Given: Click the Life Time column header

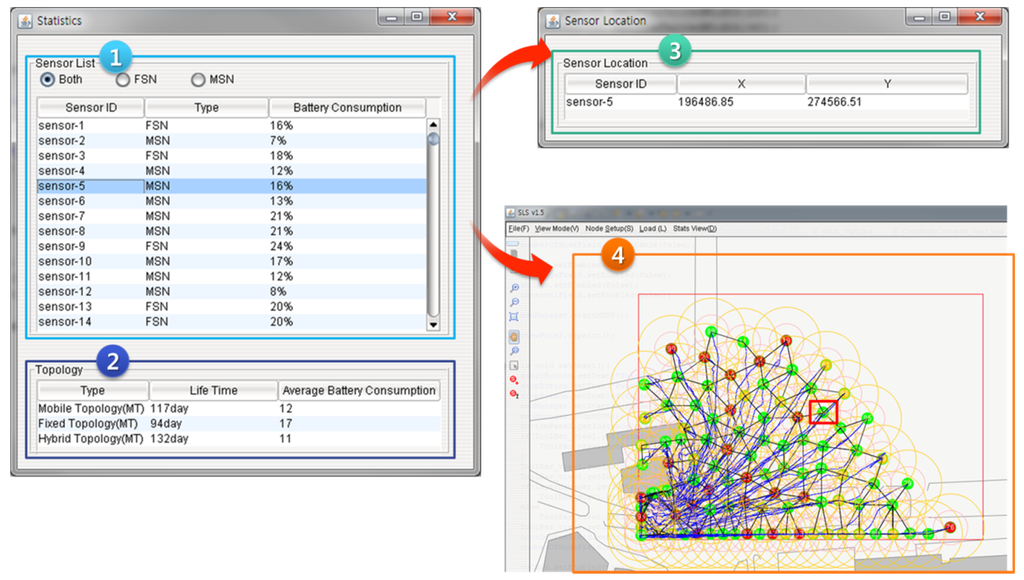Looking at the screenshot, I should [213, 391].
